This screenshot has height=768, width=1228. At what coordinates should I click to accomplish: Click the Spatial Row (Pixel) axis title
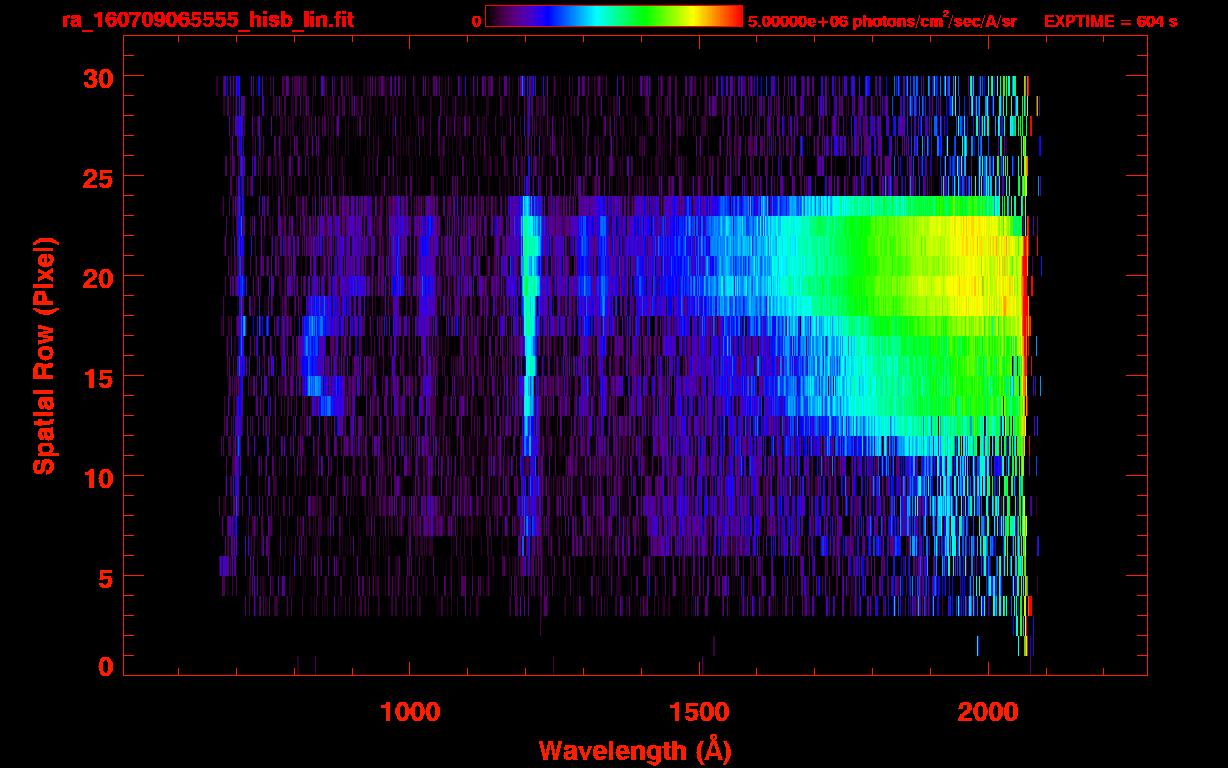coord(44,355)
